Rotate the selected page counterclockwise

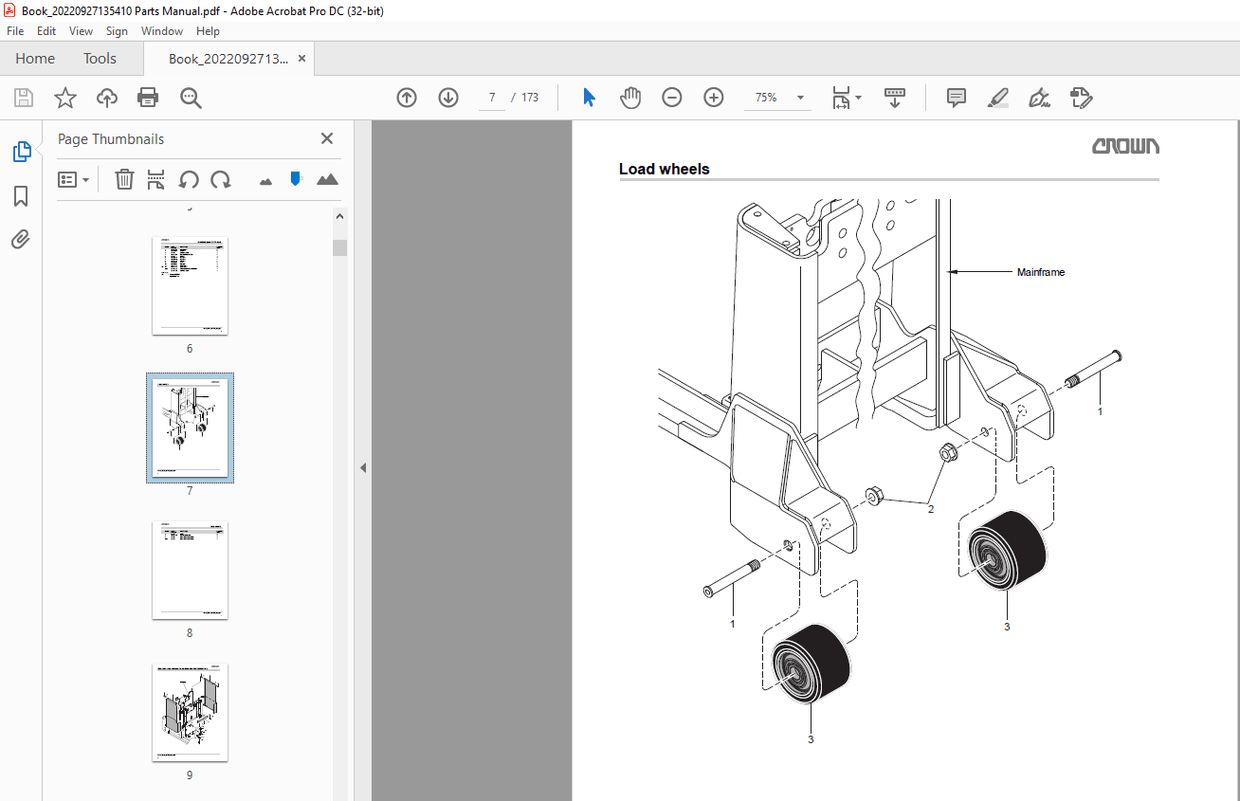(188, 179)
